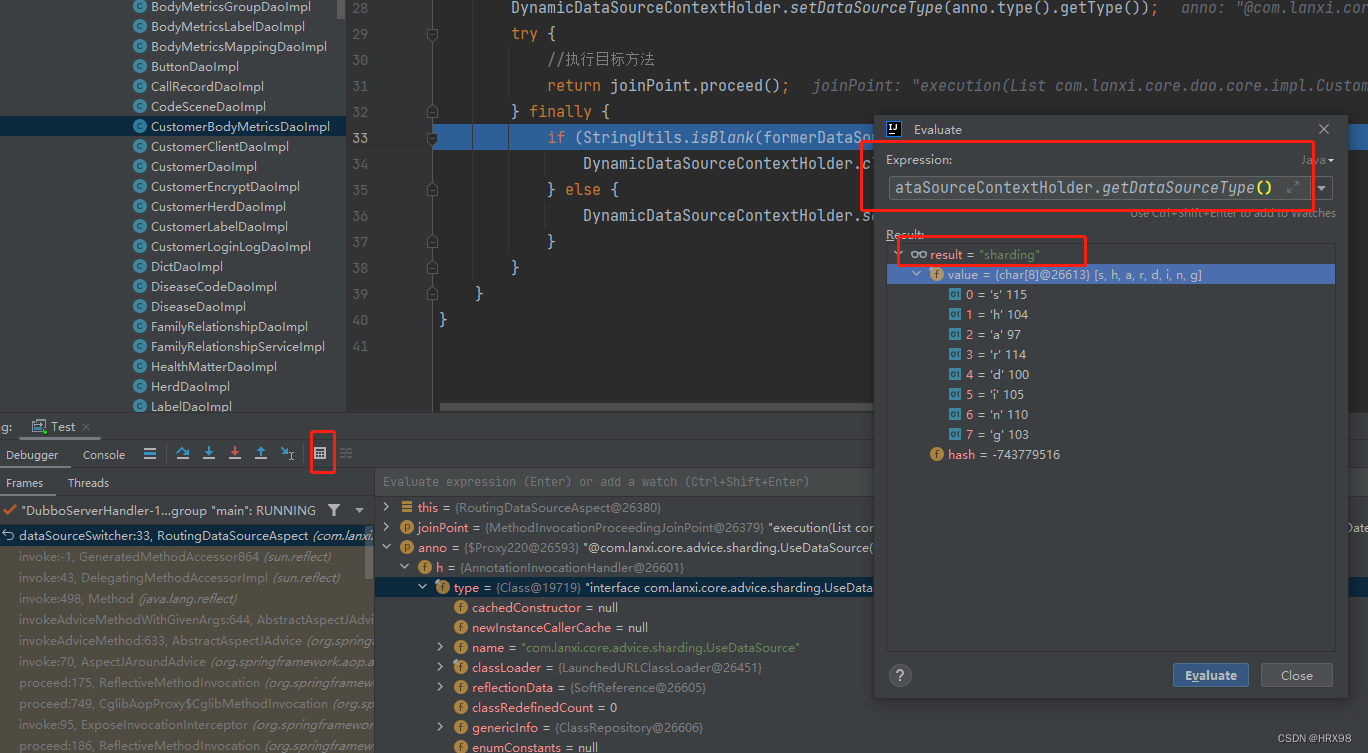Collapse the value char[8] node
Image resolution: width=1368 pixels, height=753 pixels.
[917, 274]
